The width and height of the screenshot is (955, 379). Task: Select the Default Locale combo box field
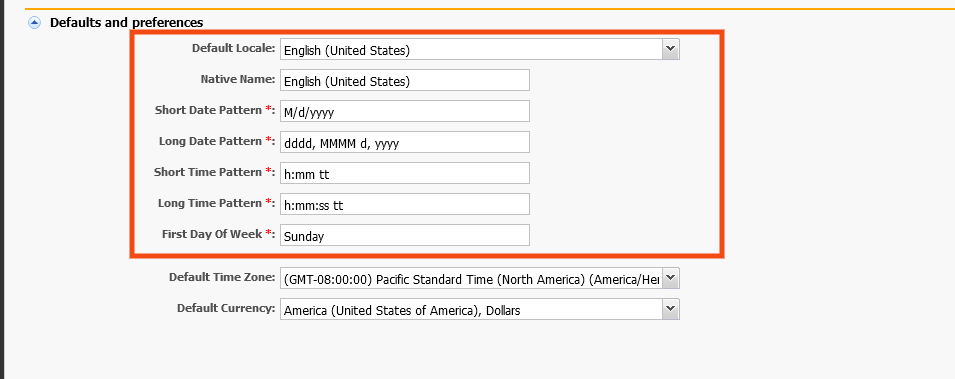tap(479, 49)
